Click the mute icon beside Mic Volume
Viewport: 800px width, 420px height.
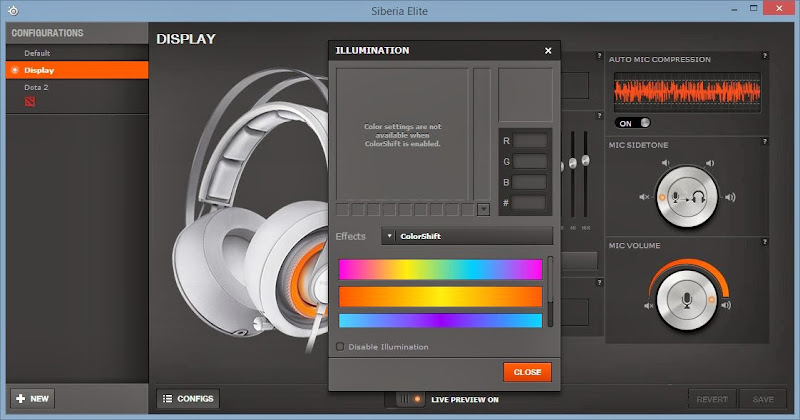pos(648,306)
